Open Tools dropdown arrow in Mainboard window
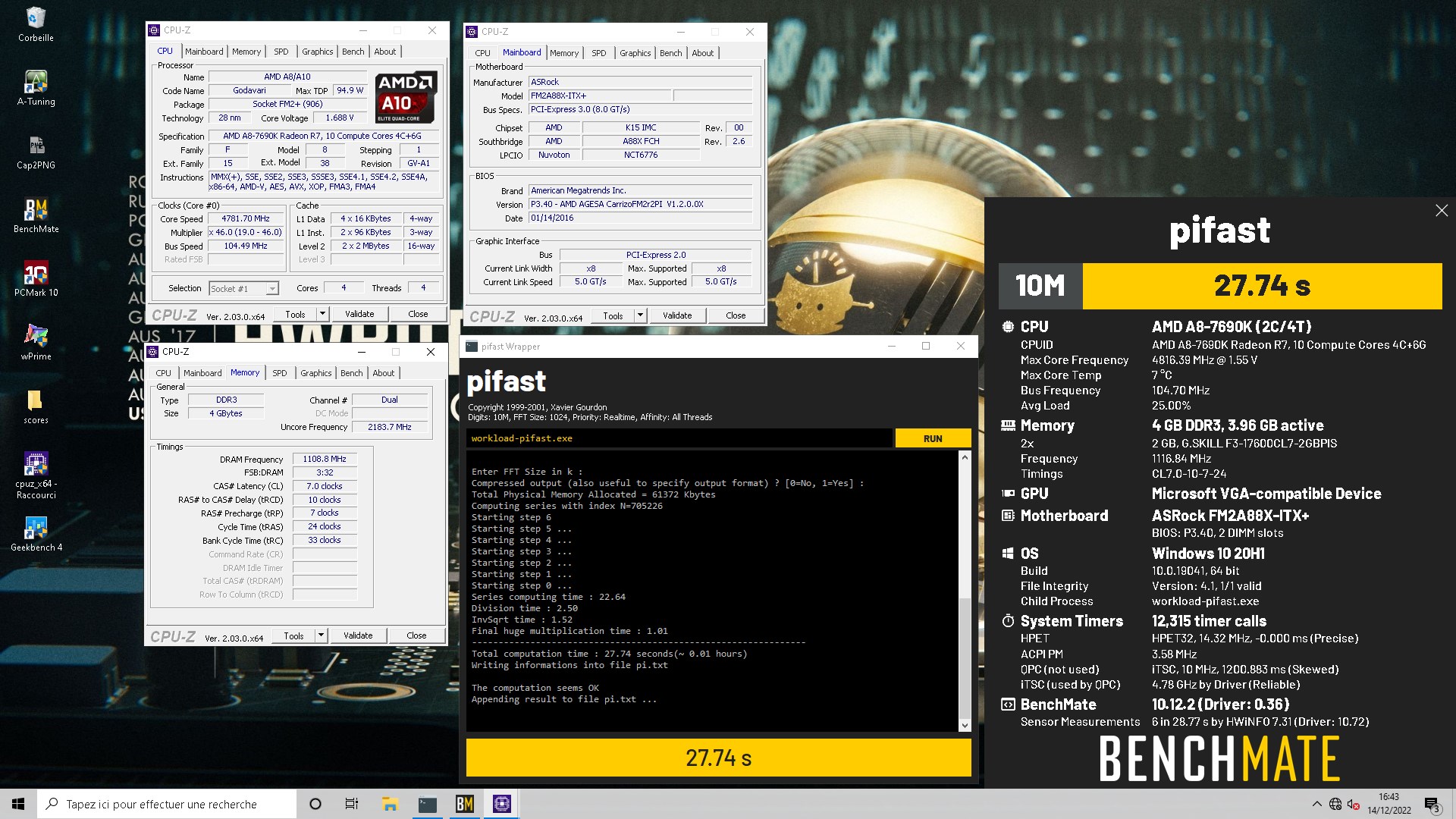The image size is (1456, 819). [x=640, y=315]
